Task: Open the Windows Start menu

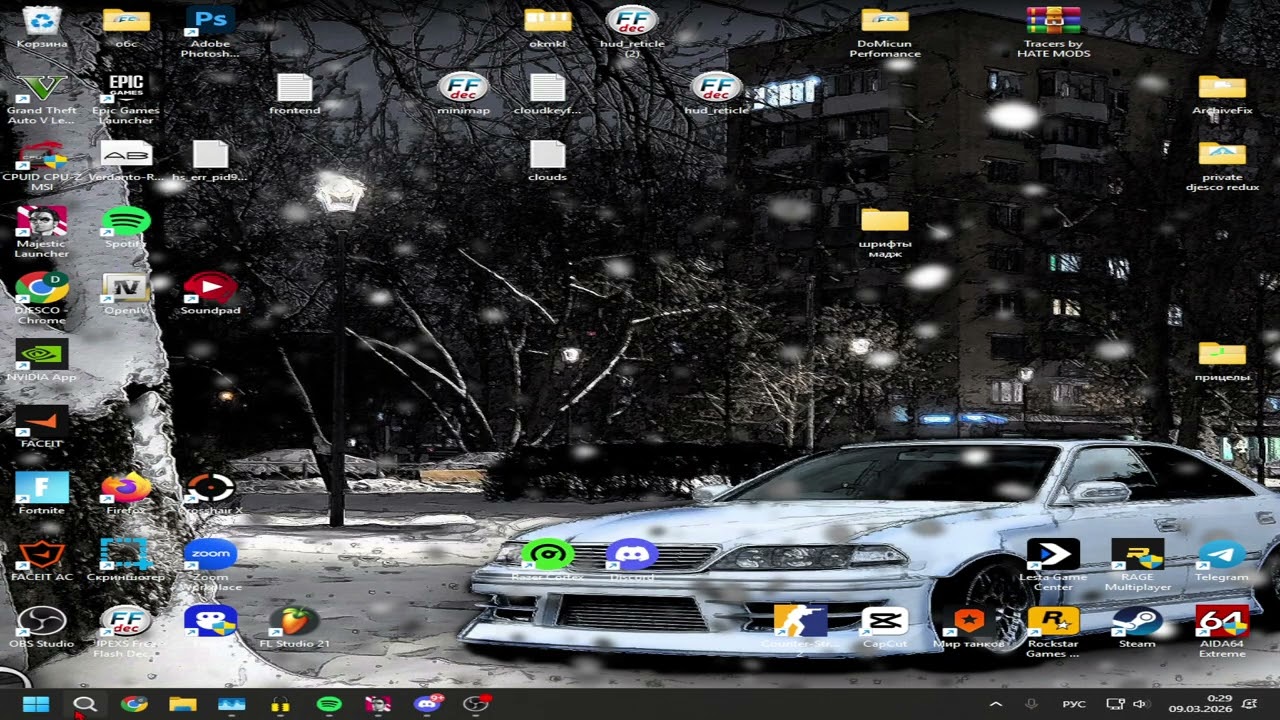Action: pos(36,704)
